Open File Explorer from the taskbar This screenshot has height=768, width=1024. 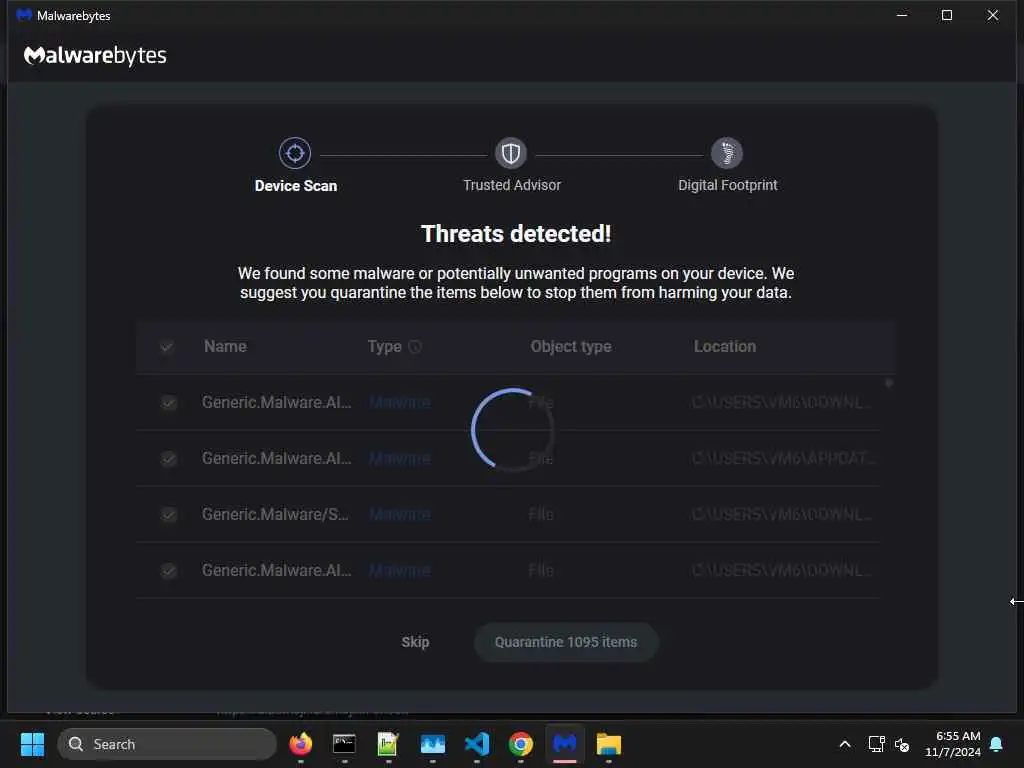(x=609, y=744)
